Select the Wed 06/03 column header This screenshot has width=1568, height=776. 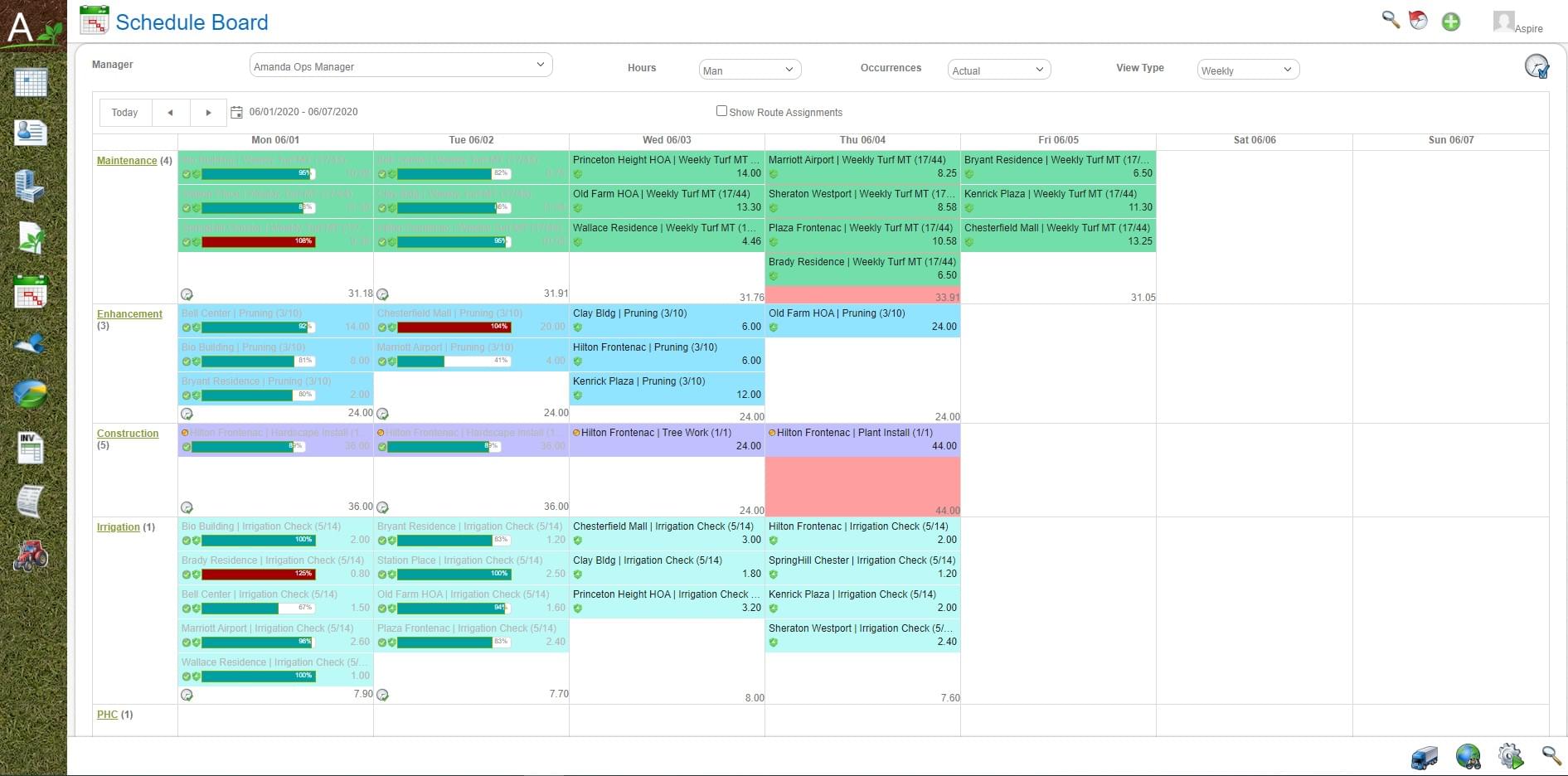(667, 140)
